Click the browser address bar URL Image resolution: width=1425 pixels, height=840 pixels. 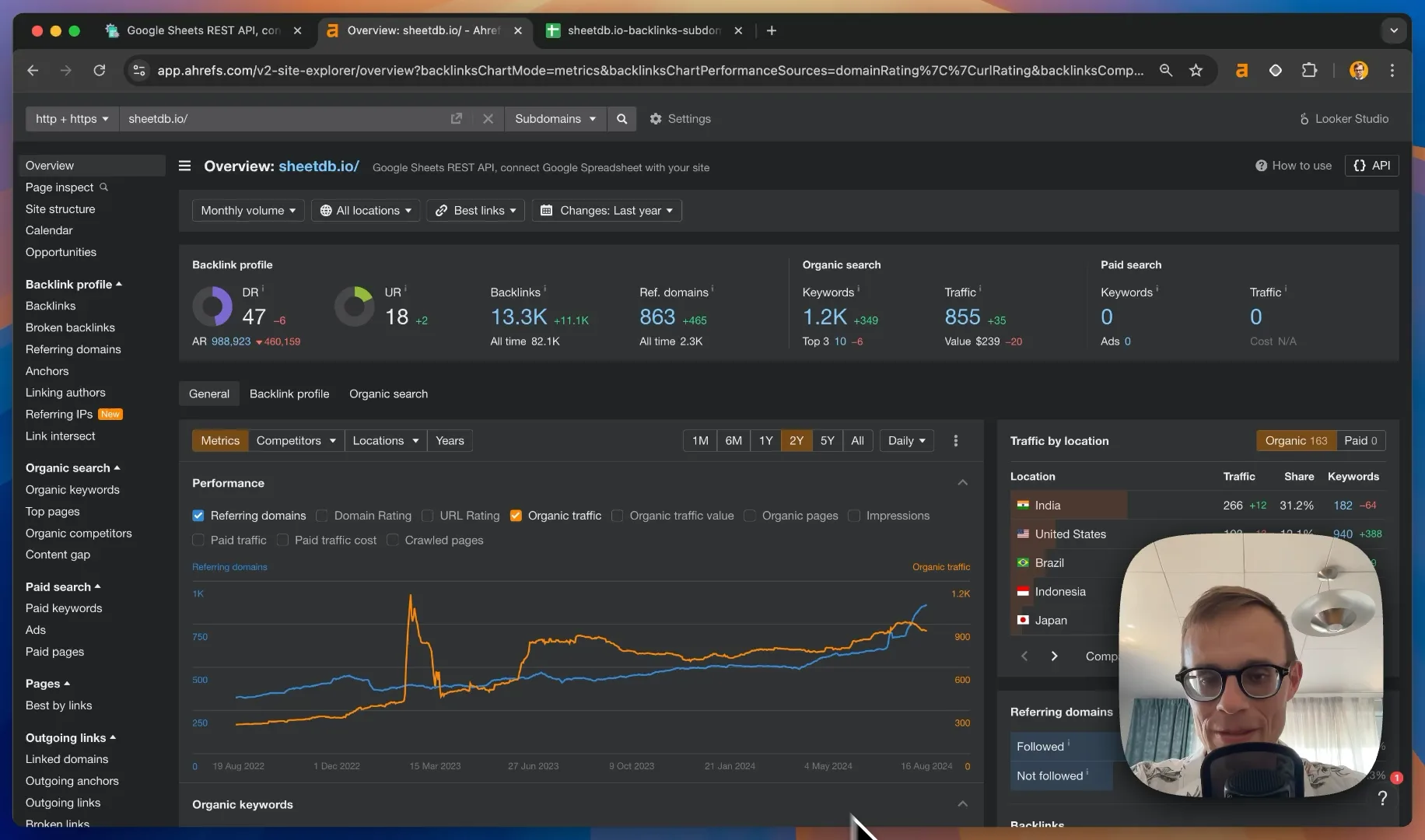click(x=650, y=71)
